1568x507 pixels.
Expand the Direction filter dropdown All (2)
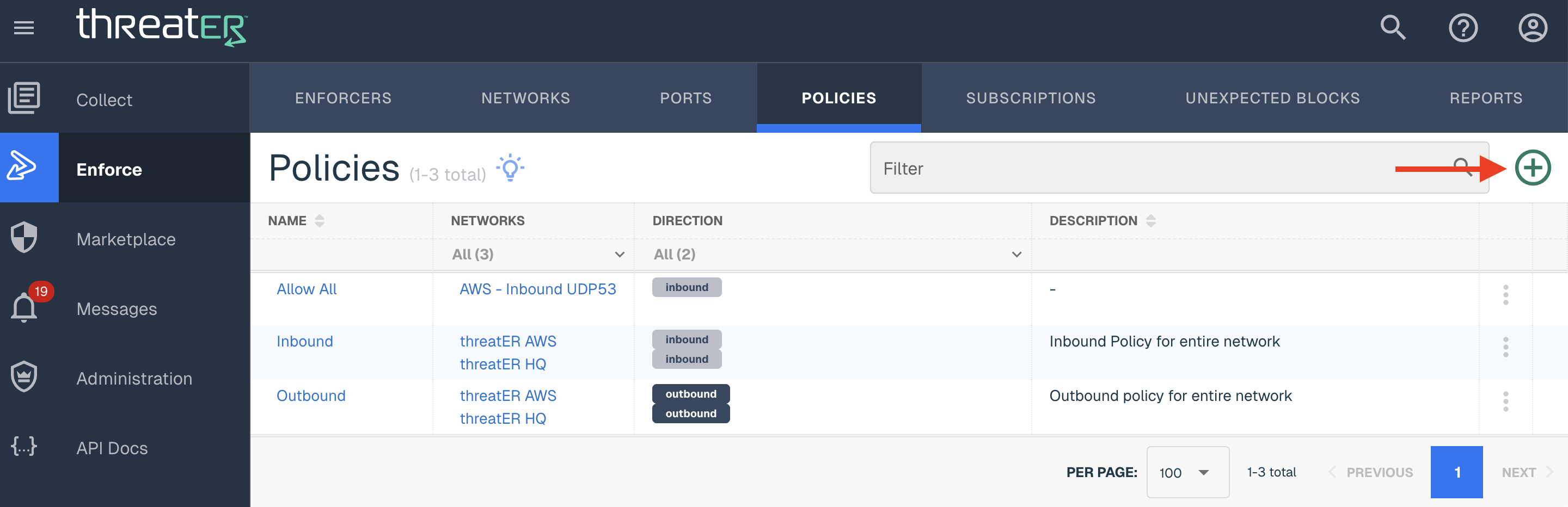point(837,254)
